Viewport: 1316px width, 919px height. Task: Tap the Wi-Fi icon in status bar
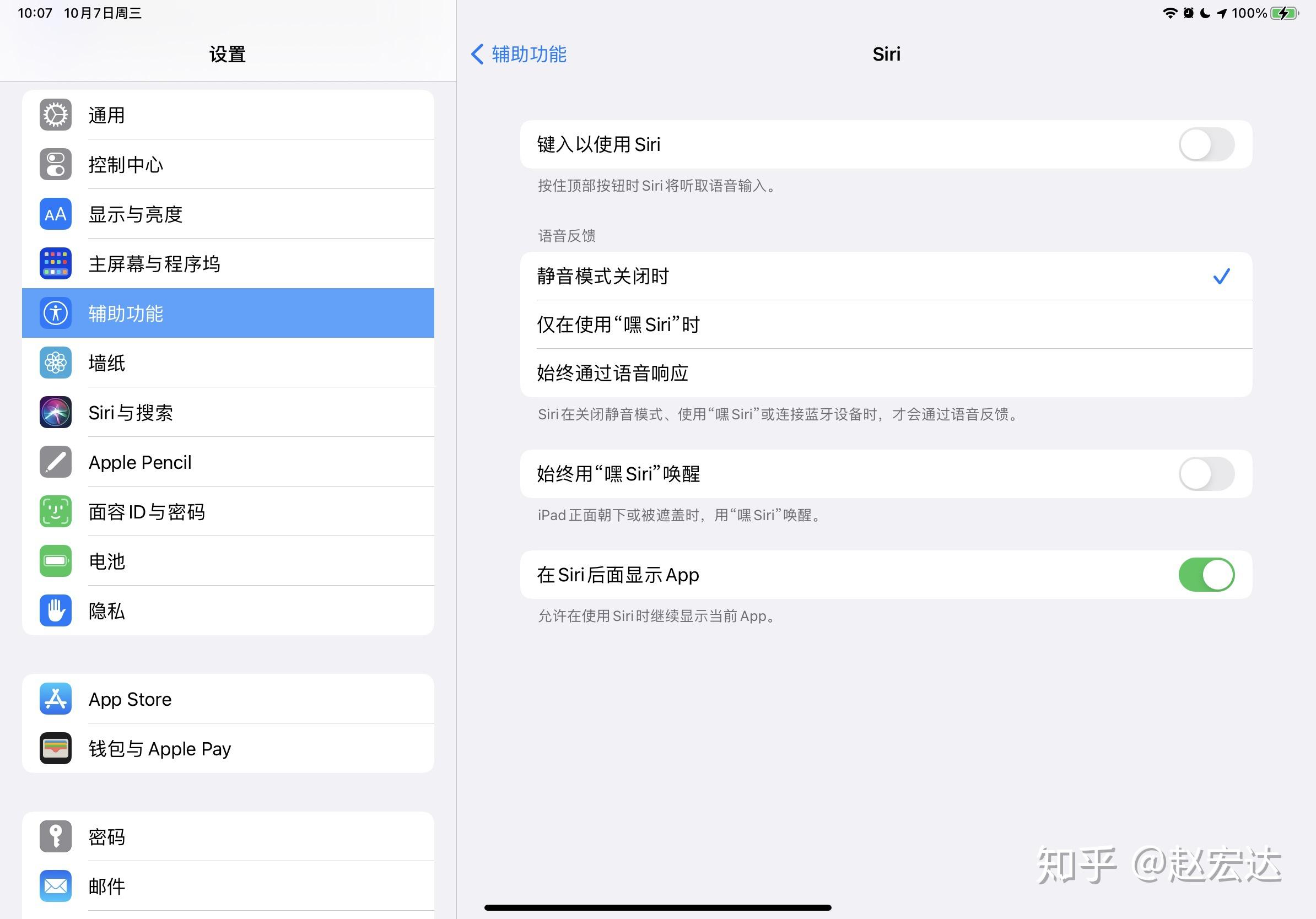pyautogui.click(x=1170, y=13)
